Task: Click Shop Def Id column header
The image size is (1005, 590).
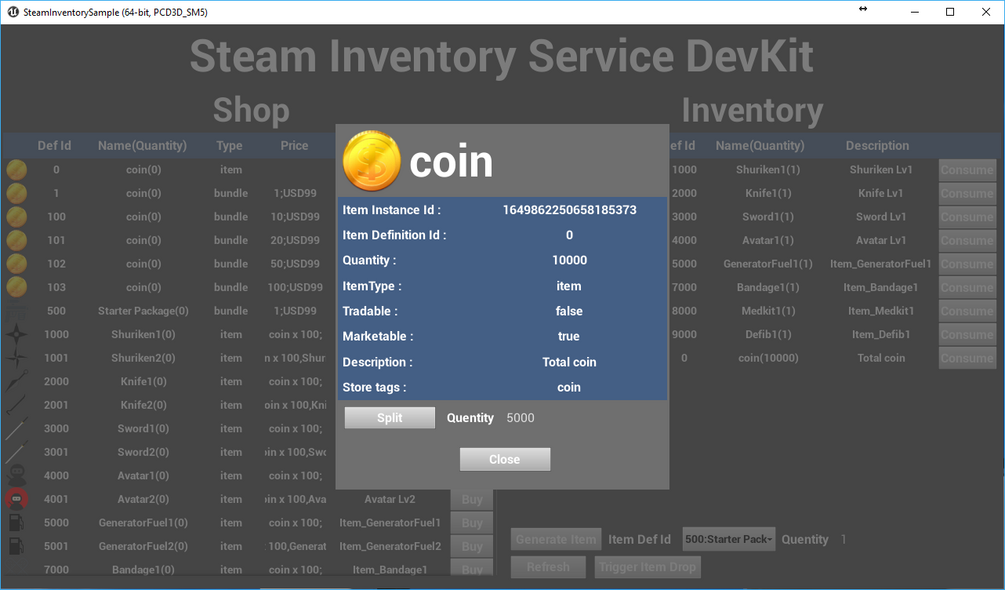Action: tap(54, 145)
